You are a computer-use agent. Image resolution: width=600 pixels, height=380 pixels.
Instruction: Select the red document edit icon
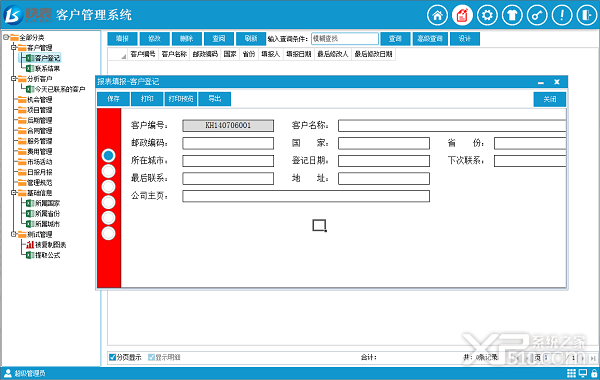(462, 15)
